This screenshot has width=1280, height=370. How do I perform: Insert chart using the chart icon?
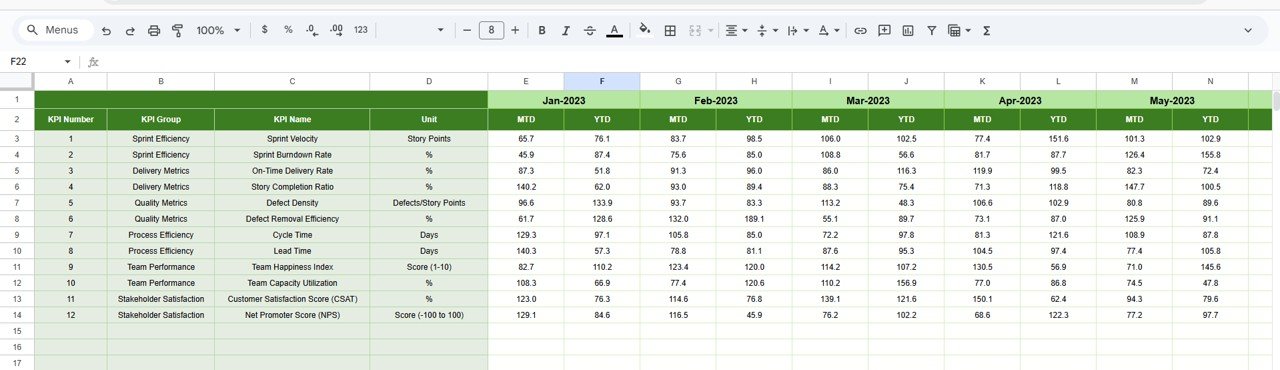point(908,31)
